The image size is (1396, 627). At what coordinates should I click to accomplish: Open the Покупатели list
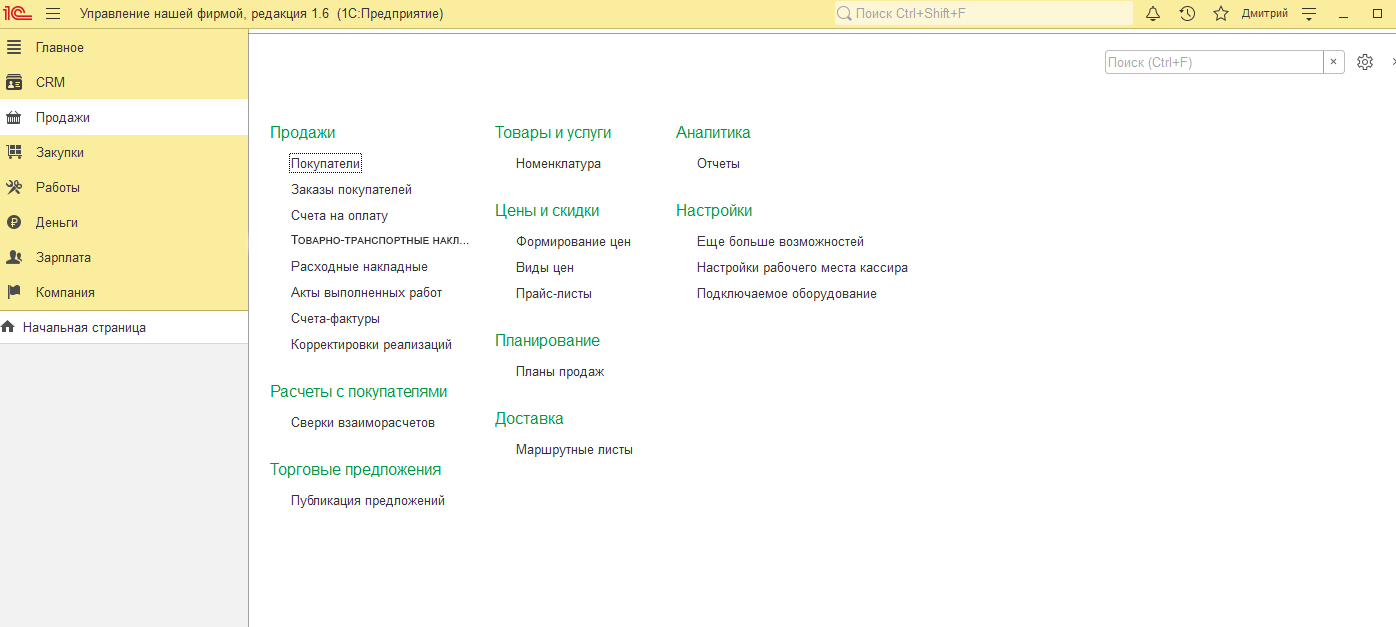[x=325, y=163]
